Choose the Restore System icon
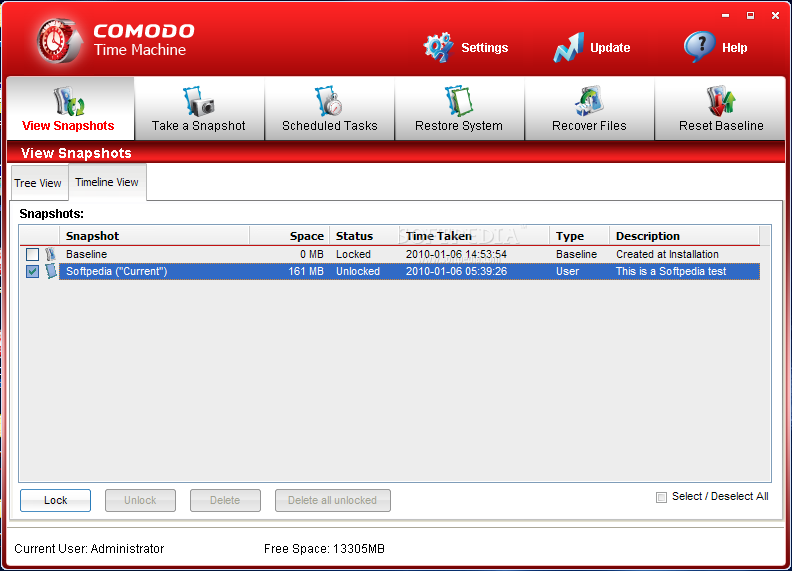Screen dimensions: 792x571 [x=459, y=102]
